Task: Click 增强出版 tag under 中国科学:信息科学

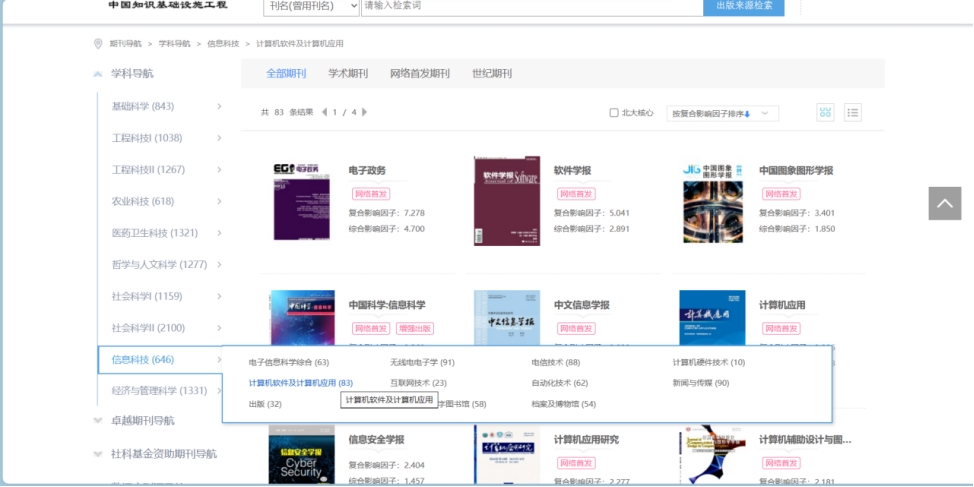Action: point(415,329)
